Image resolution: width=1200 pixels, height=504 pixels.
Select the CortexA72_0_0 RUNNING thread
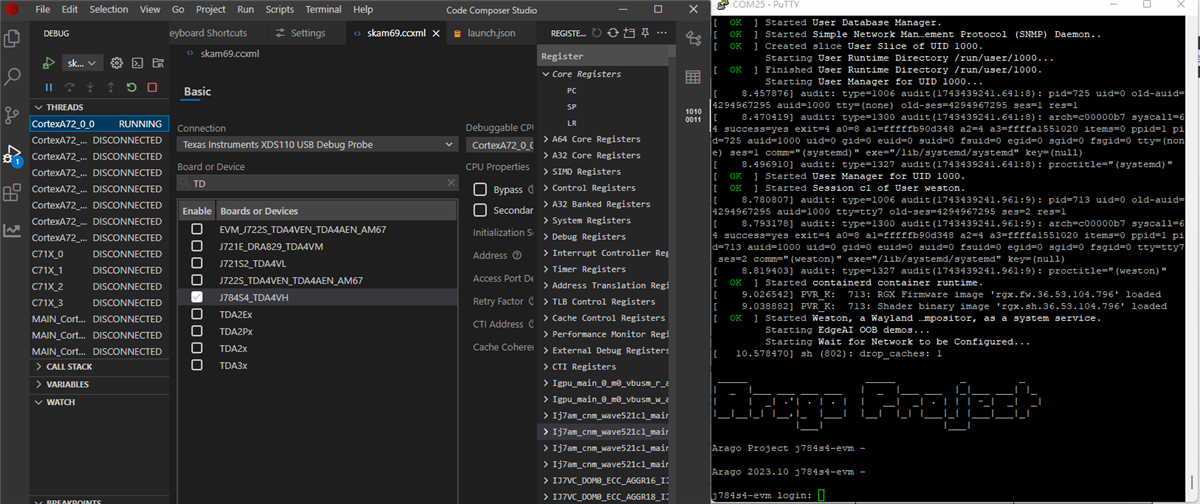98,124
